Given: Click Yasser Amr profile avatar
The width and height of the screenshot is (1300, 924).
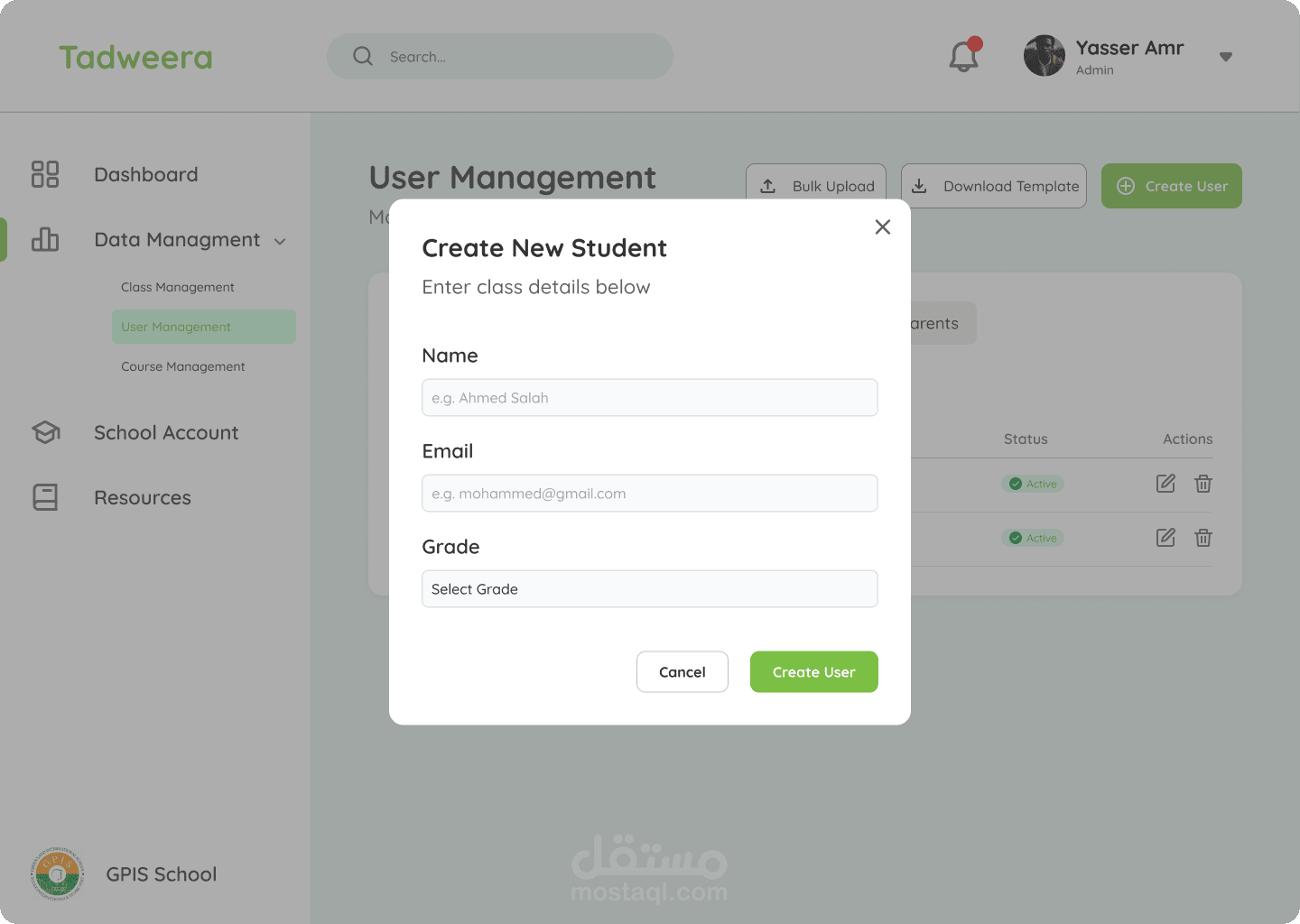Looking at the screenshot, I should tap(1045, 56).
